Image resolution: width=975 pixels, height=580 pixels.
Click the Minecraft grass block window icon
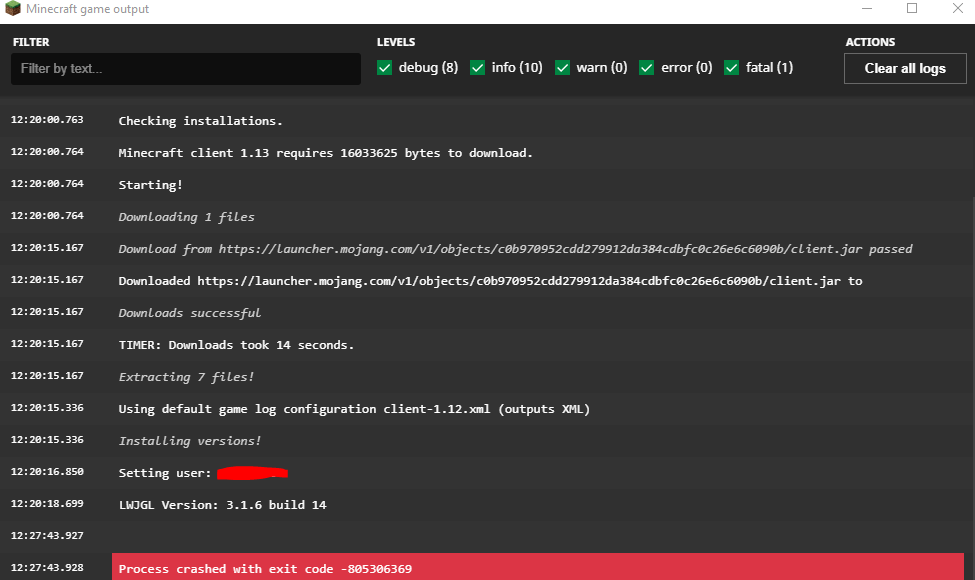click(x=12, y=9)
